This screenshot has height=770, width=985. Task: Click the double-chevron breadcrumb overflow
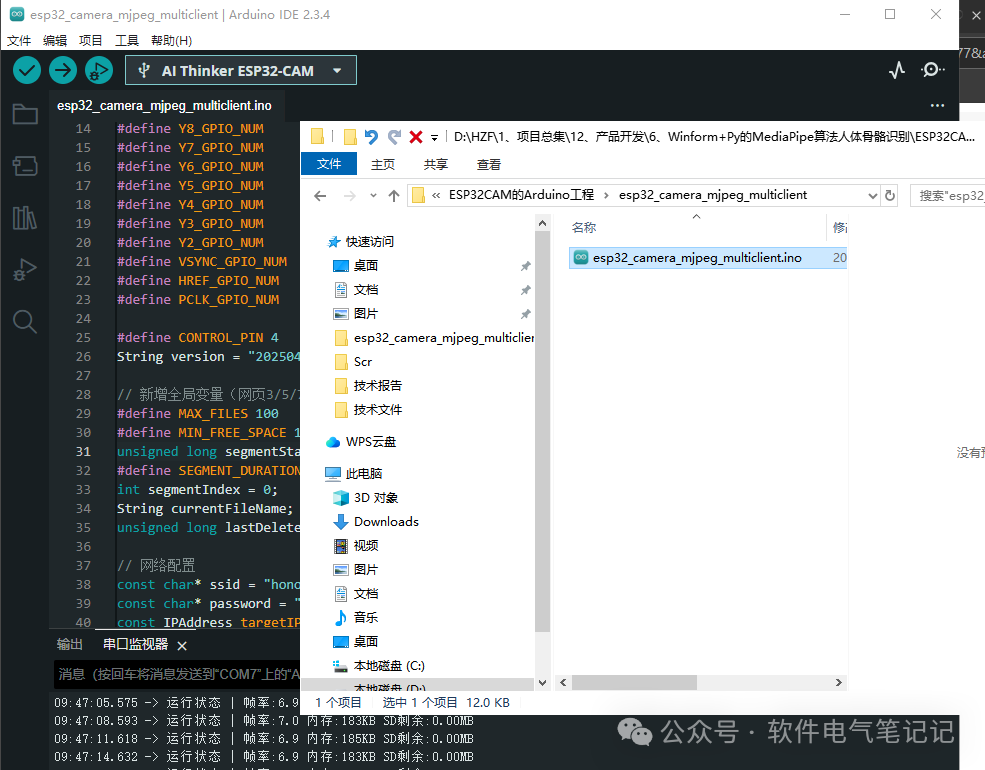[x=436, y=195]
